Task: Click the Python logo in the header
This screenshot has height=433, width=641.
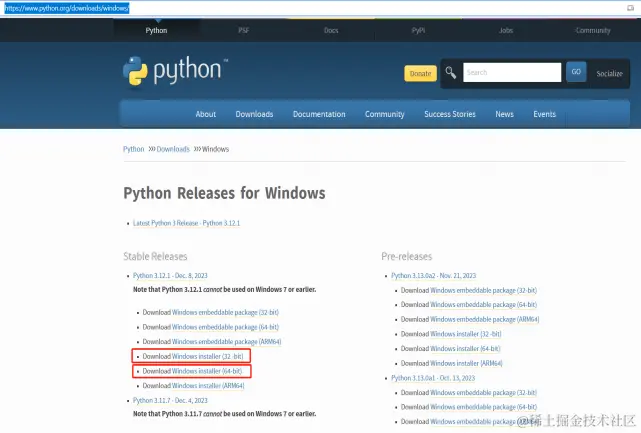Action: point(175,71)
